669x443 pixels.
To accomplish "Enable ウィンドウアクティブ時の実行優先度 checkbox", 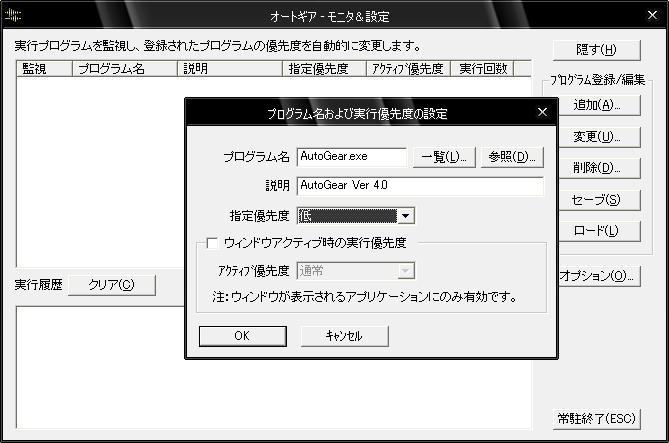I will click(212, 243).
